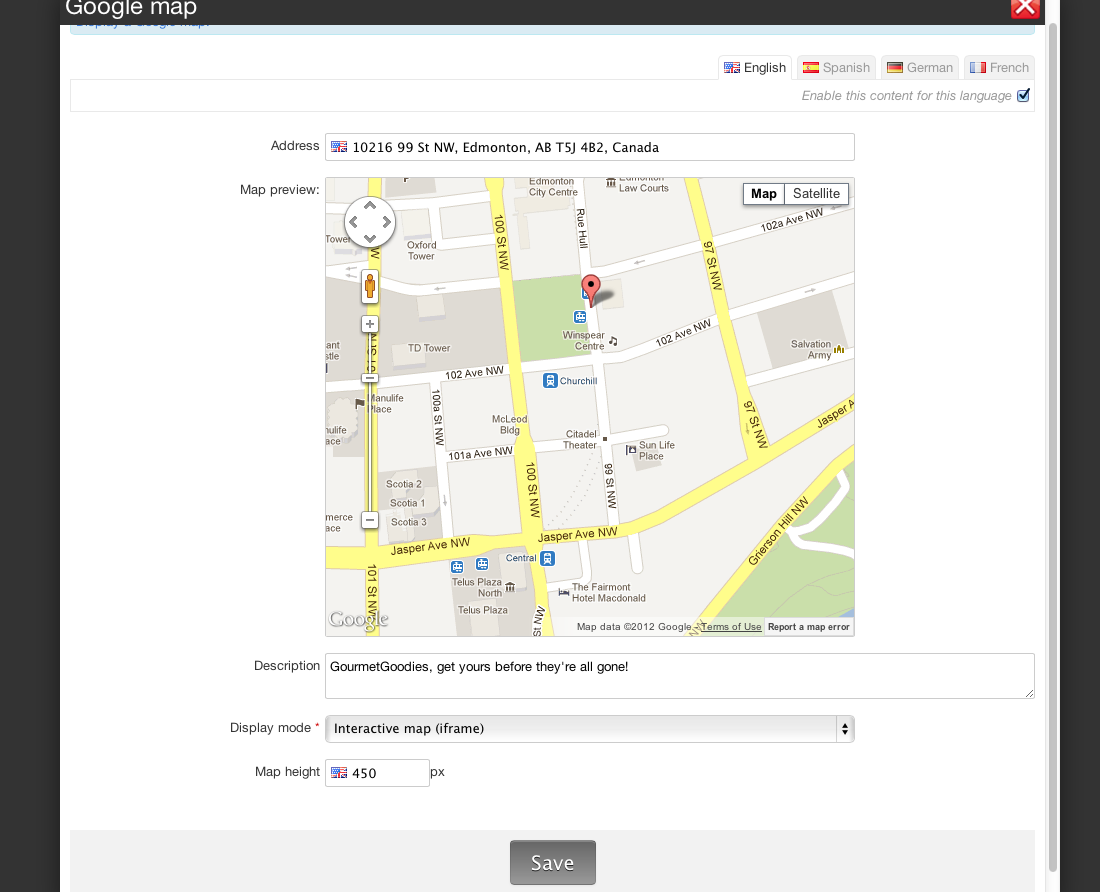1100x892 pixels.
Task: Click the Description text area
Action: click(679, 676)
